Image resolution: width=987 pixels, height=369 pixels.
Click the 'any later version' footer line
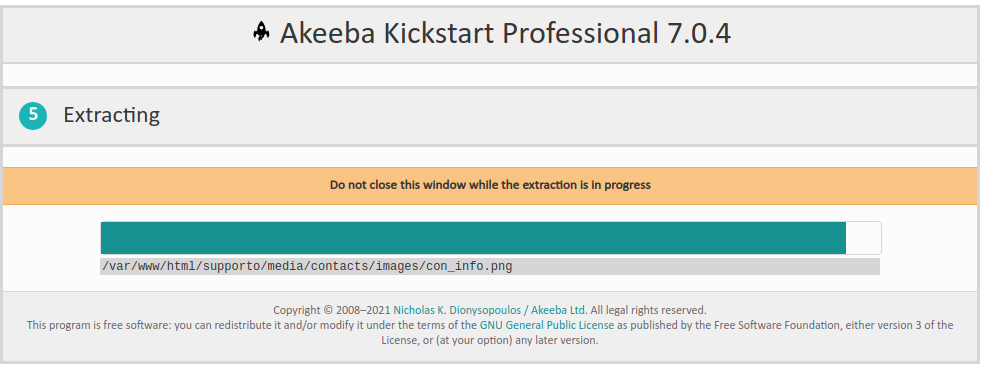(490, 341)
